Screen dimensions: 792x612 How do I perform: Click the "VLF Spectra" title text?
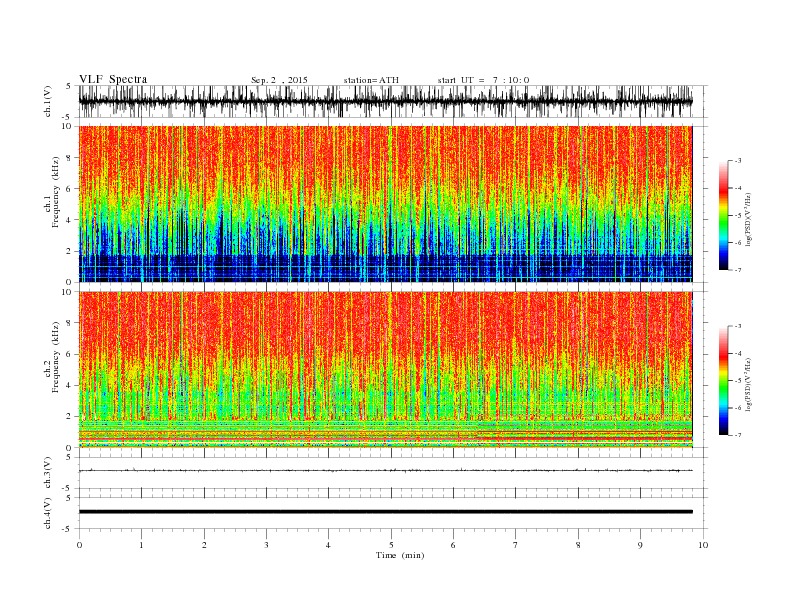pos(113,79)
